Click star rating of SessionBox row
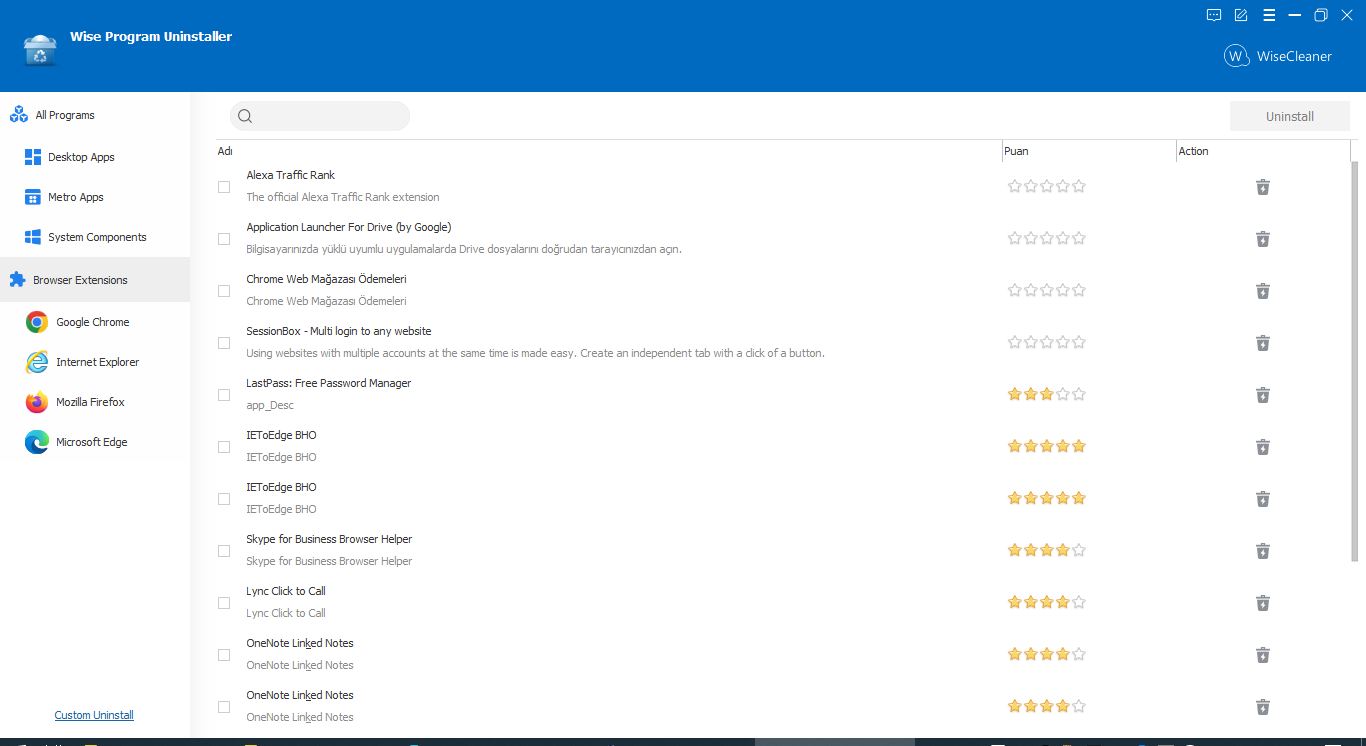1366x746 pixels. pos(1047,342)
